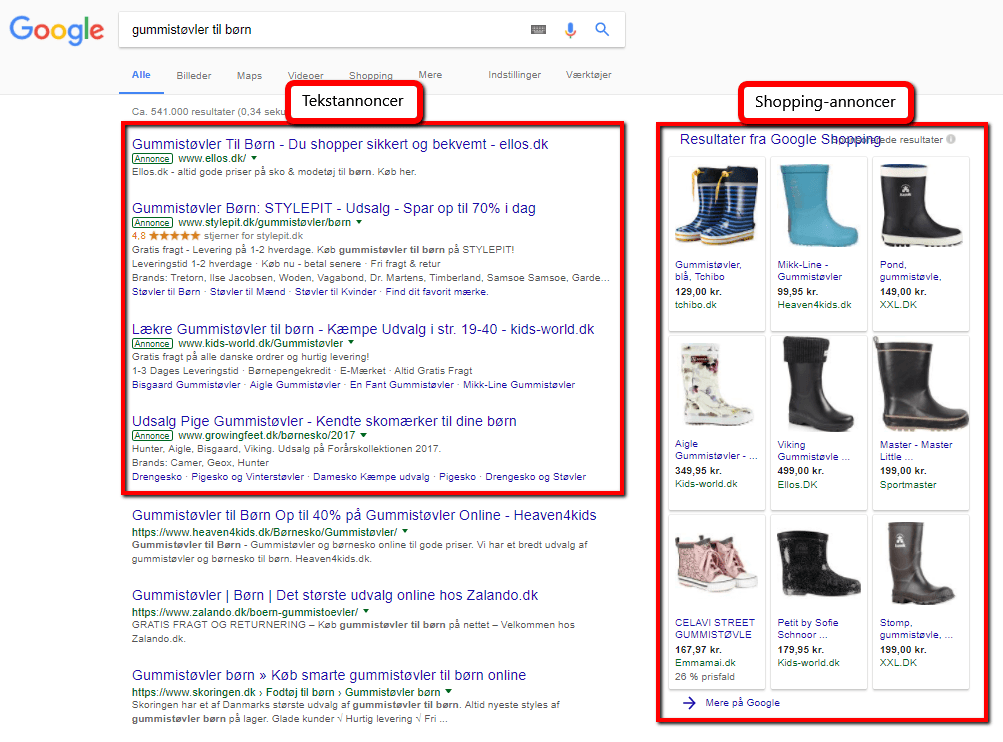Click the Stomp boot image from XXL.DK
The height and width of the screenshot is (742, 1003).
click(921, 563)
